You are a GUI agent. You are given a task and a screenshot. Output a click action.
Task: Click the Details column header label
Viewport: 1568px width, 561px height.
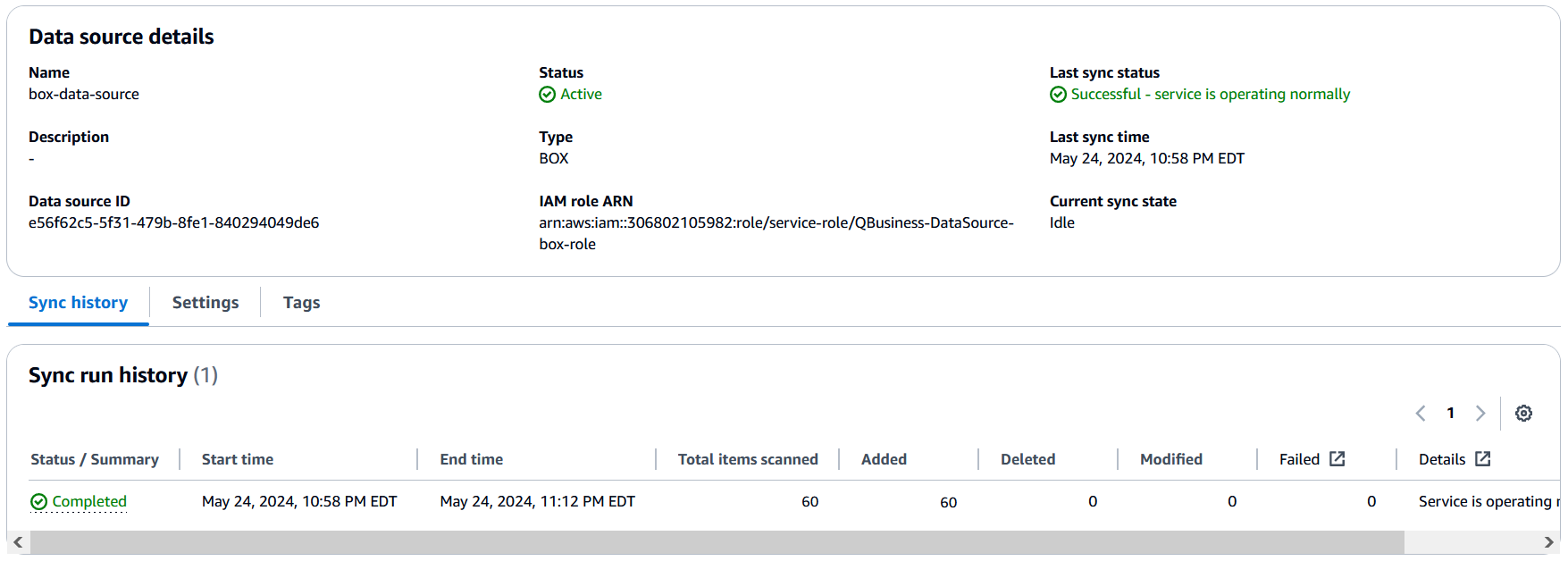(1442, 459)
